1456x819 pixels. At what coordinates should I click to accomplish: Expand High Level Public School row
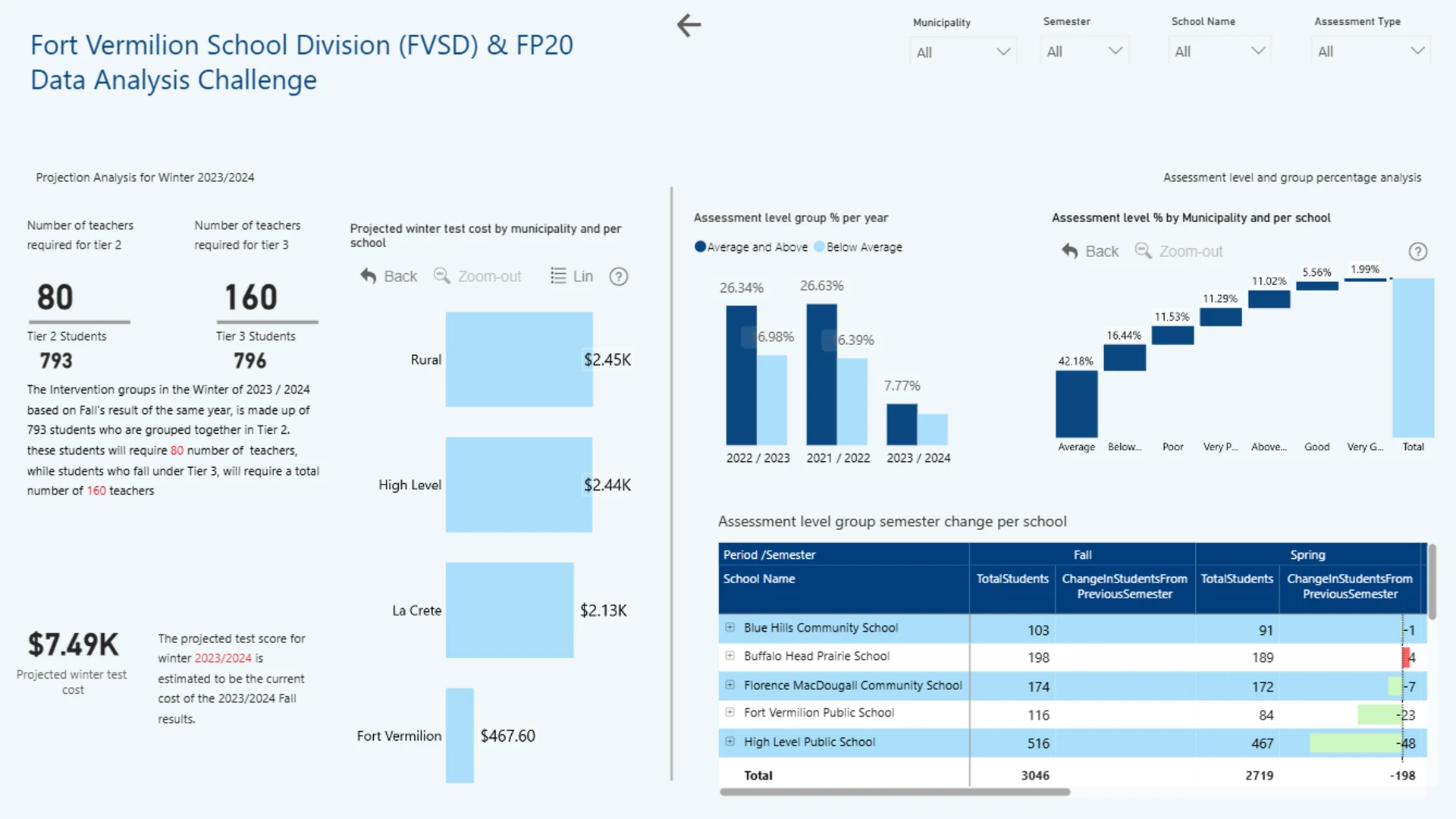730,742
